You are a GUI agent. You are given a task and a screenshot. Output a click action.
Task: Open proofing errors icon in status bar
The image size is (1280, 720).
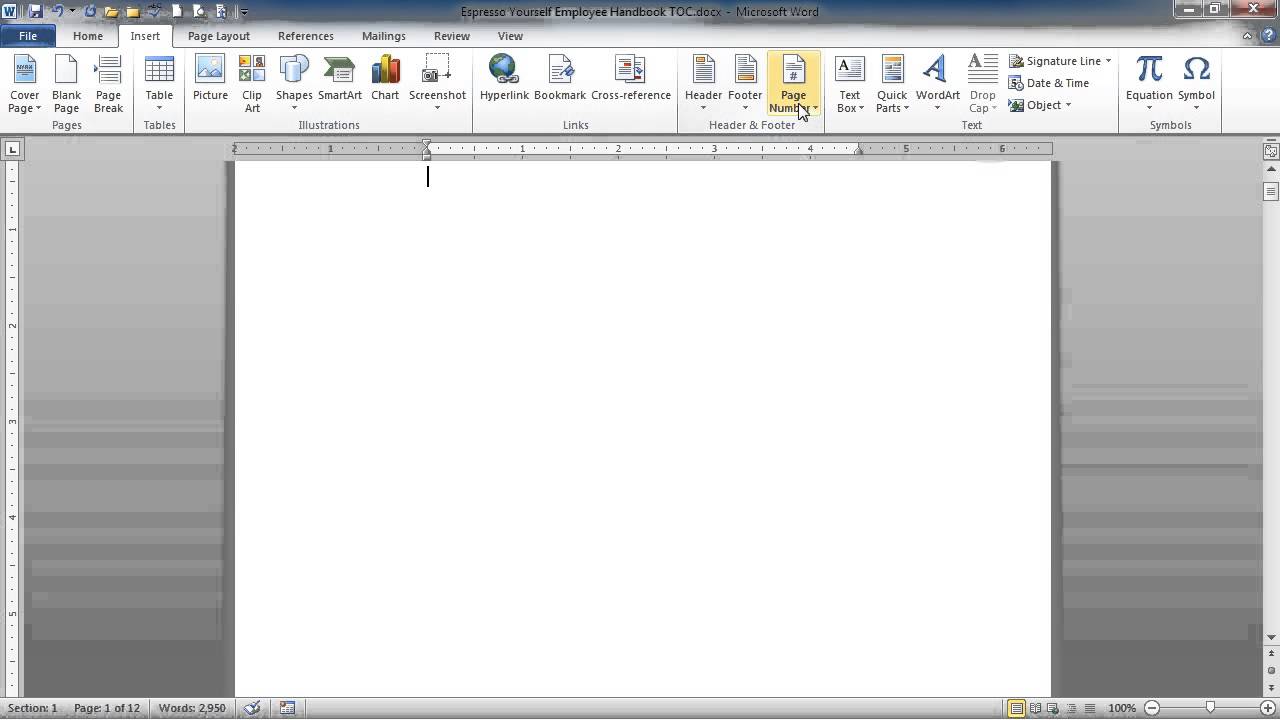pos(252,708)
